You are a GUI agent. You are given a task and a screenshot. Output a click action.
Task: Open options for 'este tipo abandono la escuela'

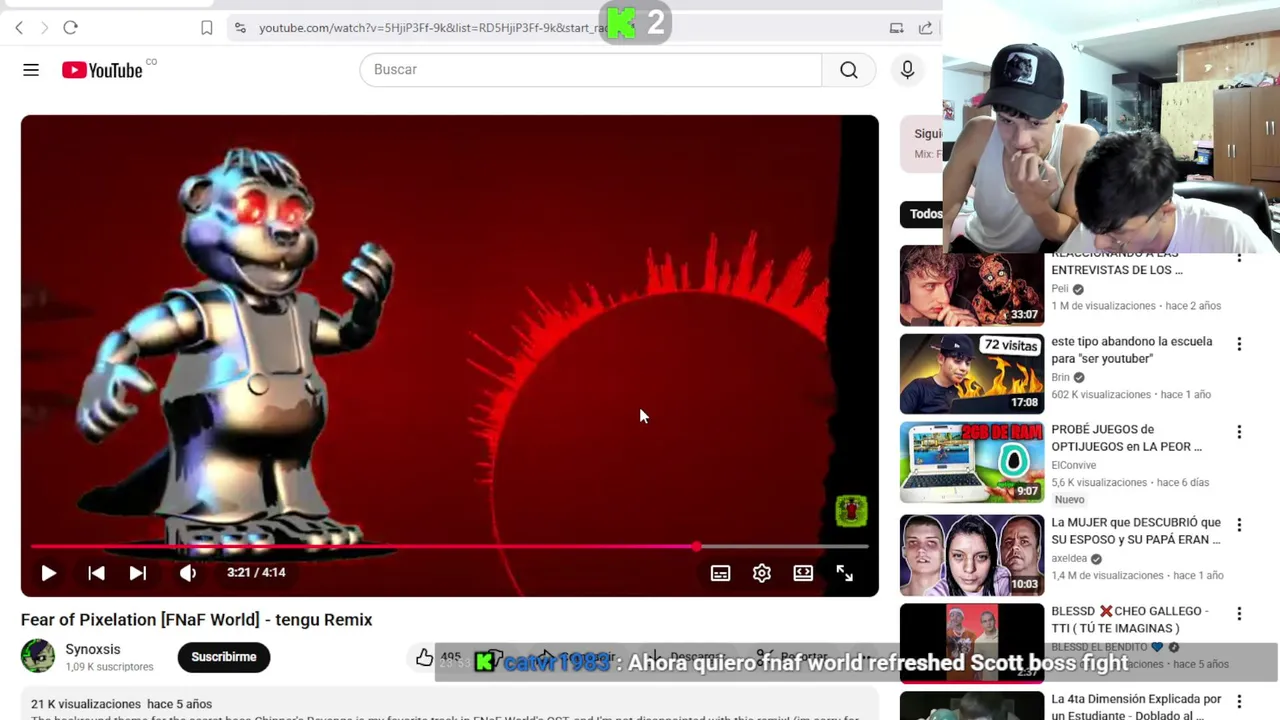(x=1239, y=344)
